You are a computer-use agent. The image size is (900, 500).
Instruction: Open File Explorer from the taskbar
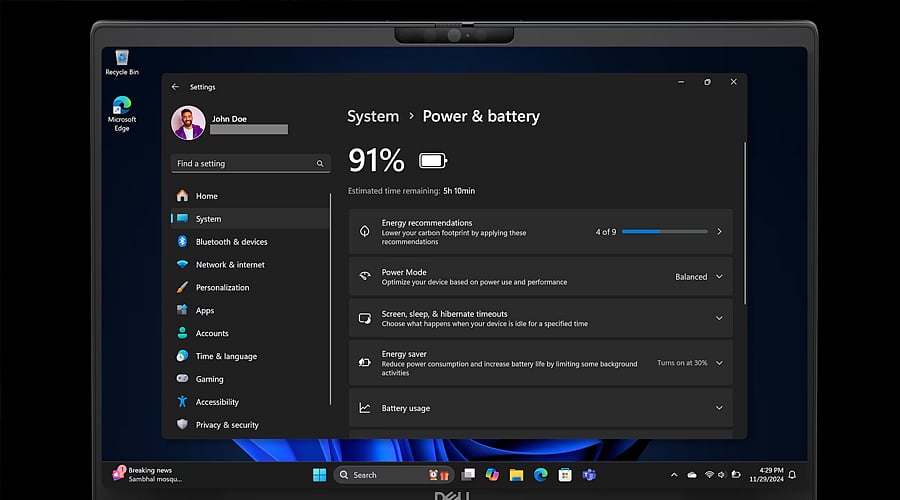(x=516, y=475)
